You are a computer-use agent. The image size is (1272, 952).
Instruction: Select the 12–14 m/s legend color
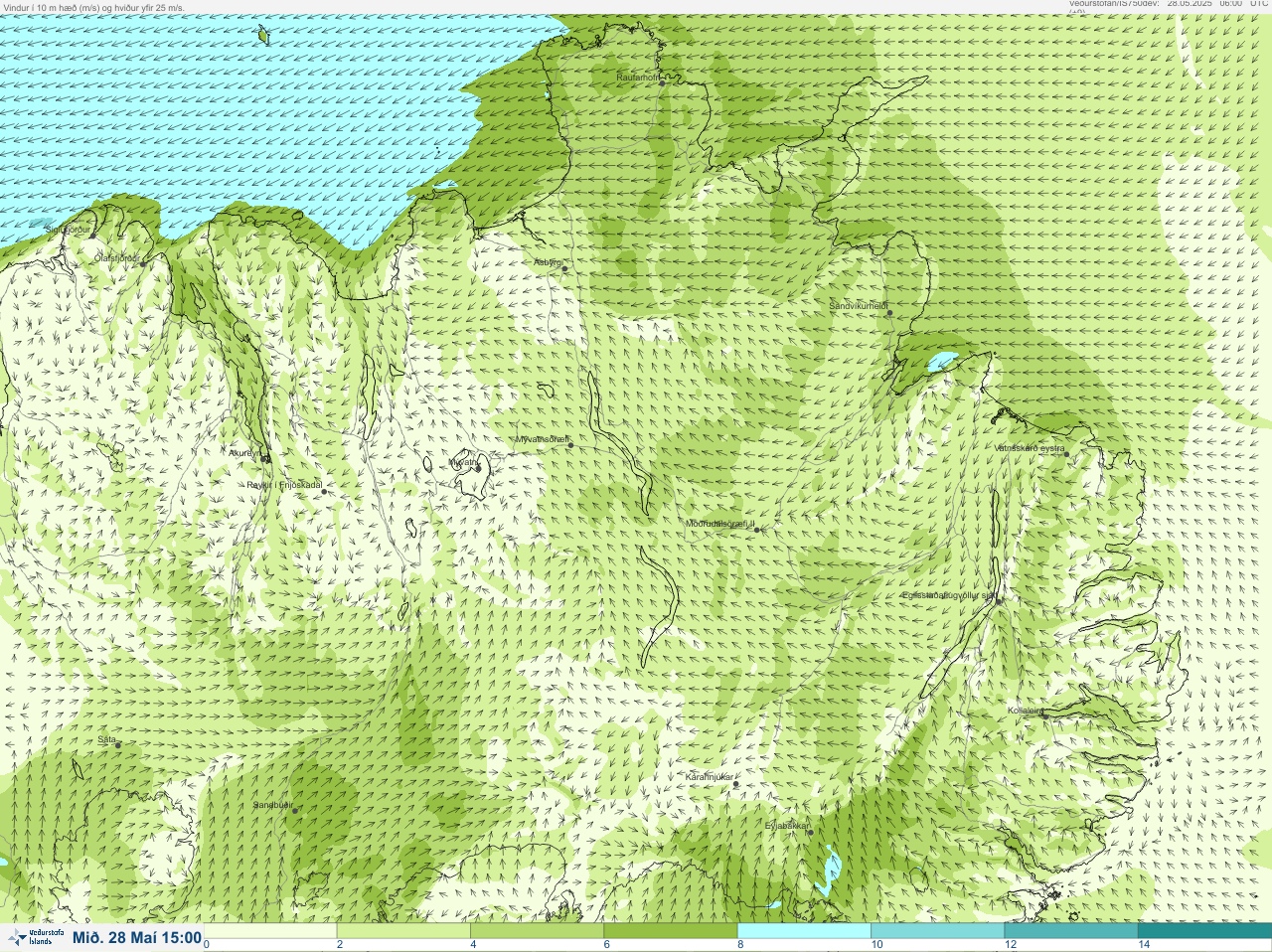(1070, 931)
